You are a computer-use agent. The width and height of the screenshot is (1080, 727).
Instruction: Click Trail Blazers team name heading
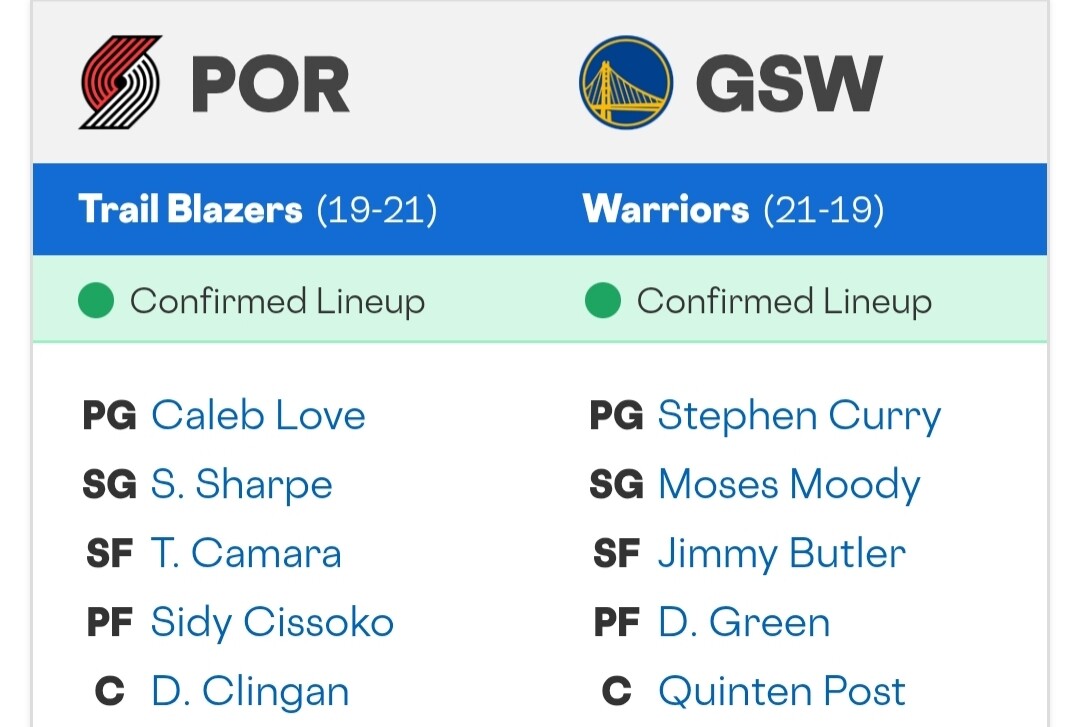pos(190,209)
